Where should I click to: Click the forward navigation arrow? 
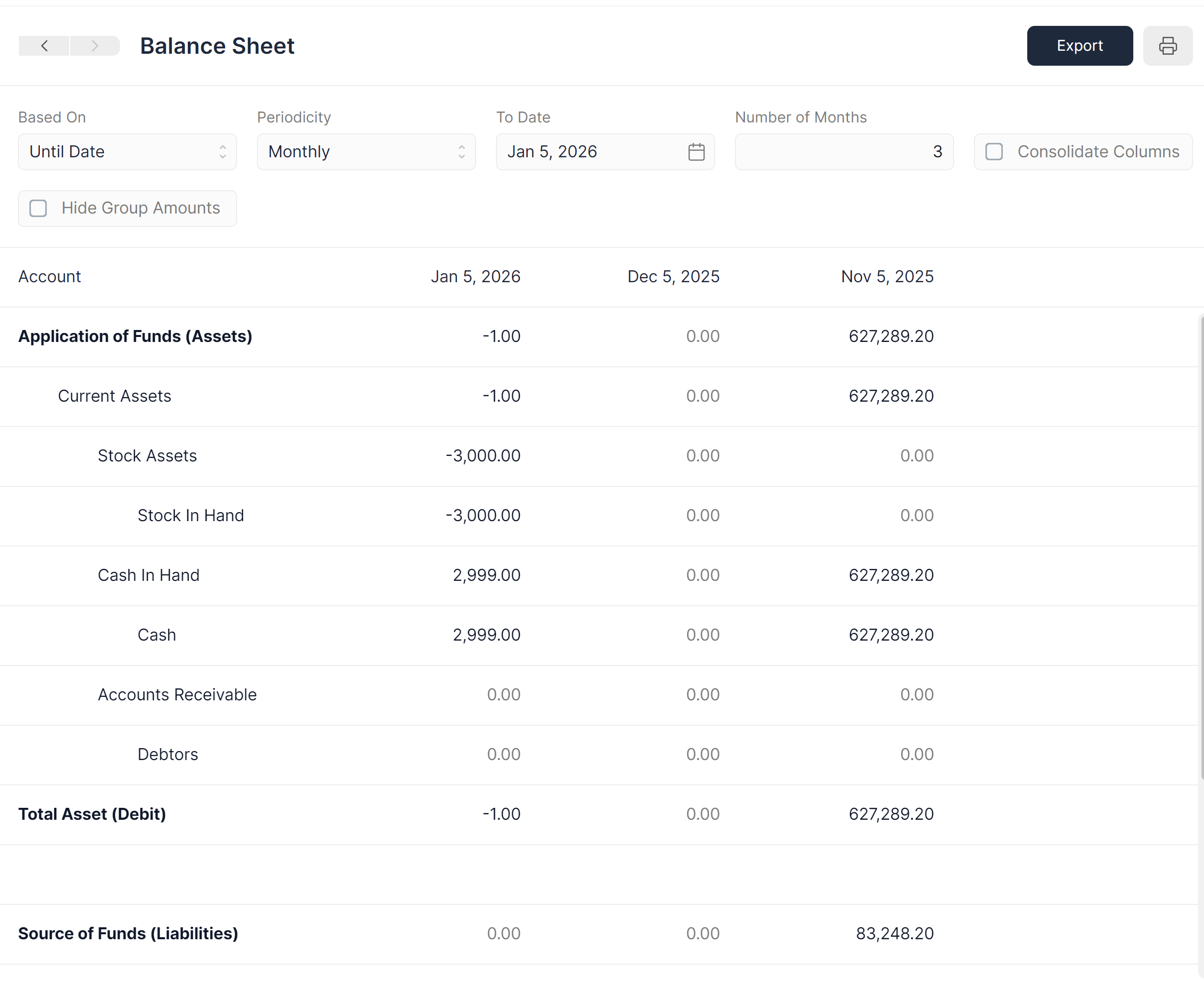click(94, 46)
